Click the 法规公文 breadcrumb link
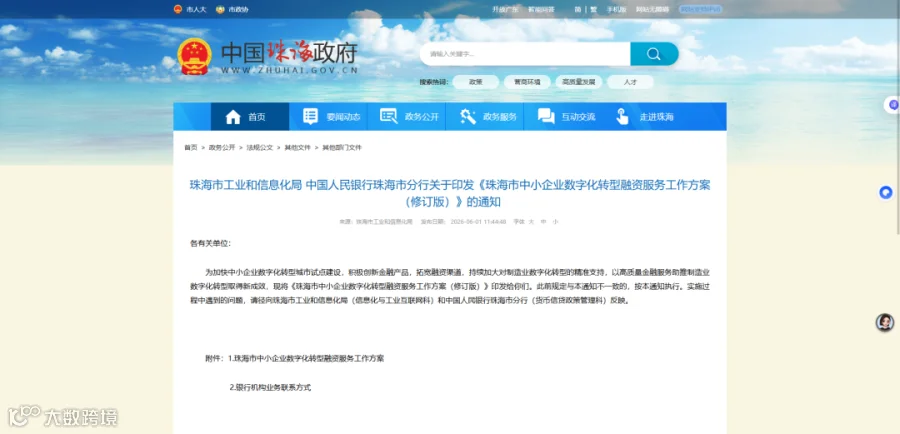Screen dimensions: 900x434 coord(259,148)
